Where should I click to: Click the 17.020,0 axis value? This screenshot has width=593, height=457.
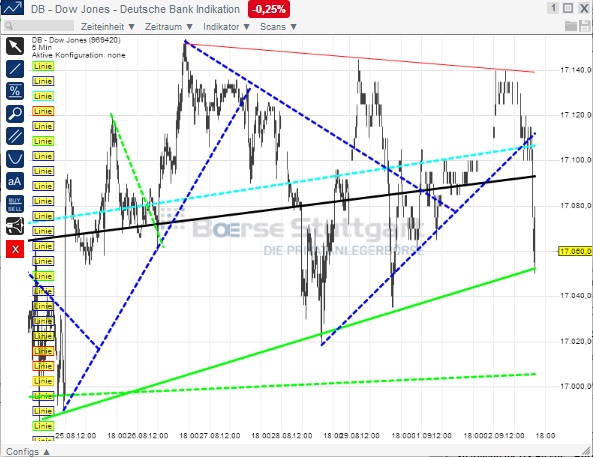pyautogui.click(x=575, y=341)
